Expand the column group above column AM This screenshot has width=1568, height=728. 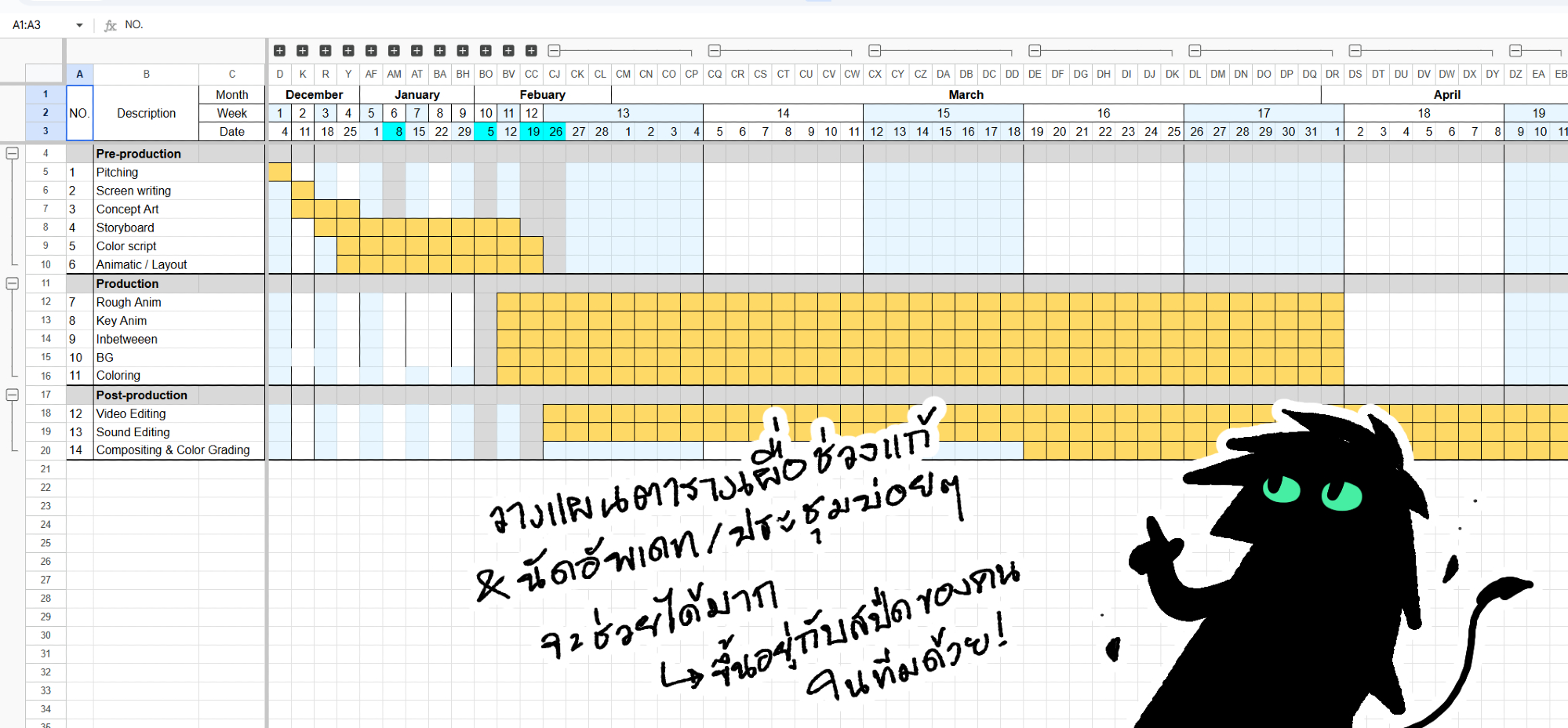[x=394, y=51]
